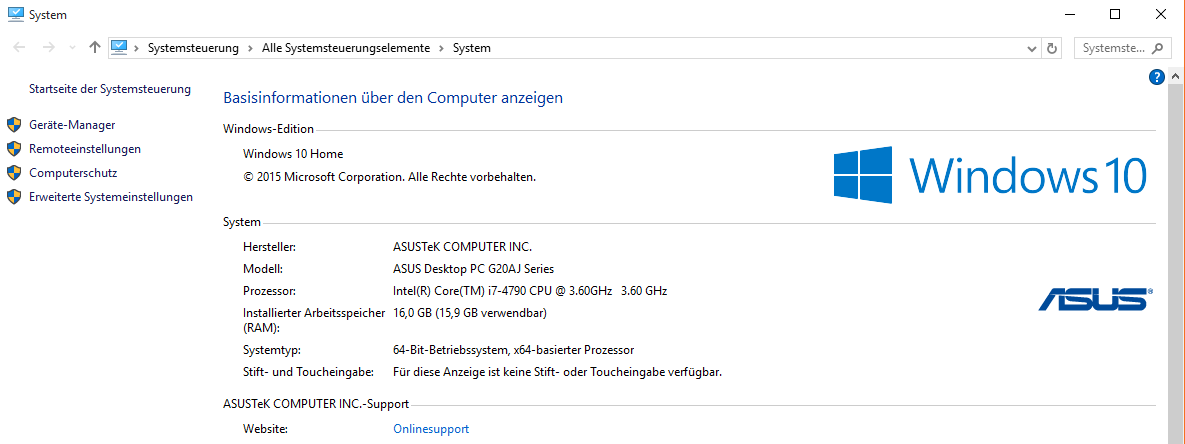The height and width of the screenshot is (444, 1185).
Task: Select the Alle Systemsteuerungselemente breadcrumb
Action: click(345, 48)
